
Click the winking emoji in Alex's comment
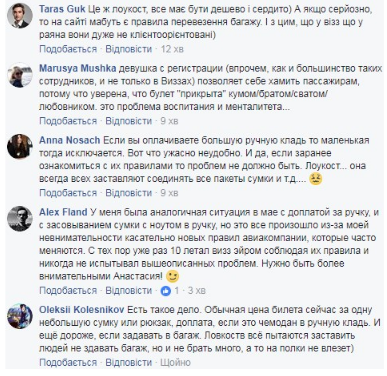172,276
